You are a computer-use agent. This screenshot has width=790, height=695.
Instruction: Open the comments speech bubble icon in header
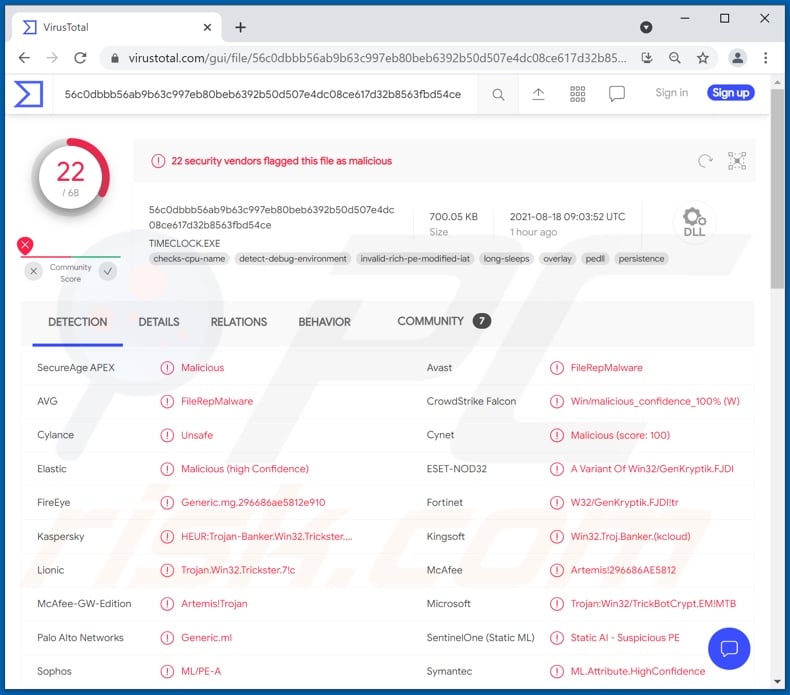coord(617,94)
